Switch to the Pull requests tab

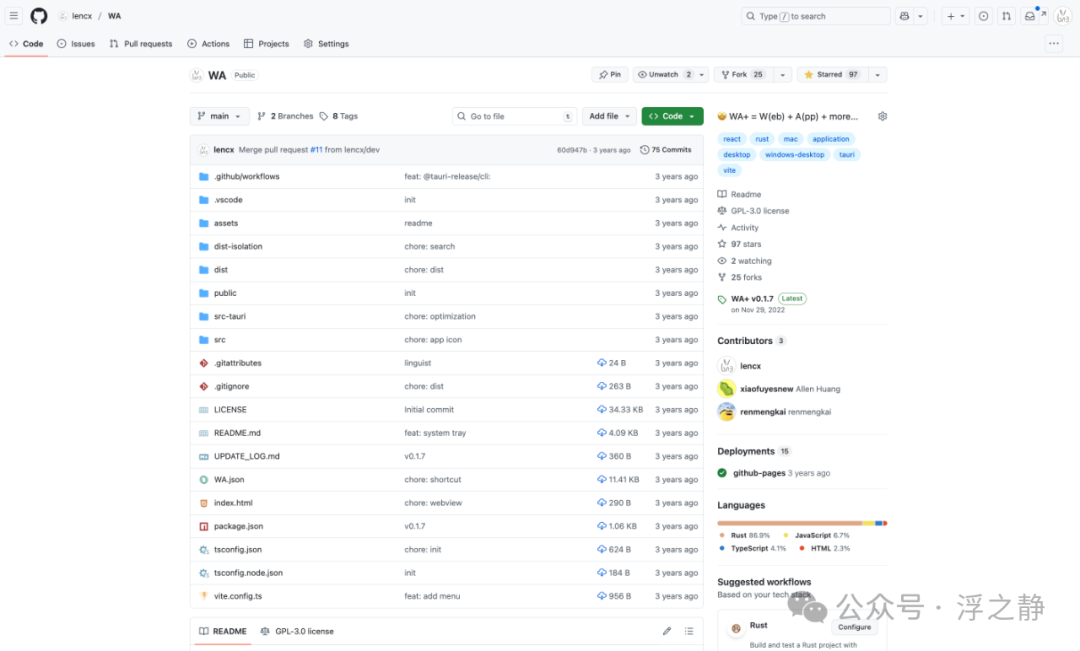tap(141, 43)
